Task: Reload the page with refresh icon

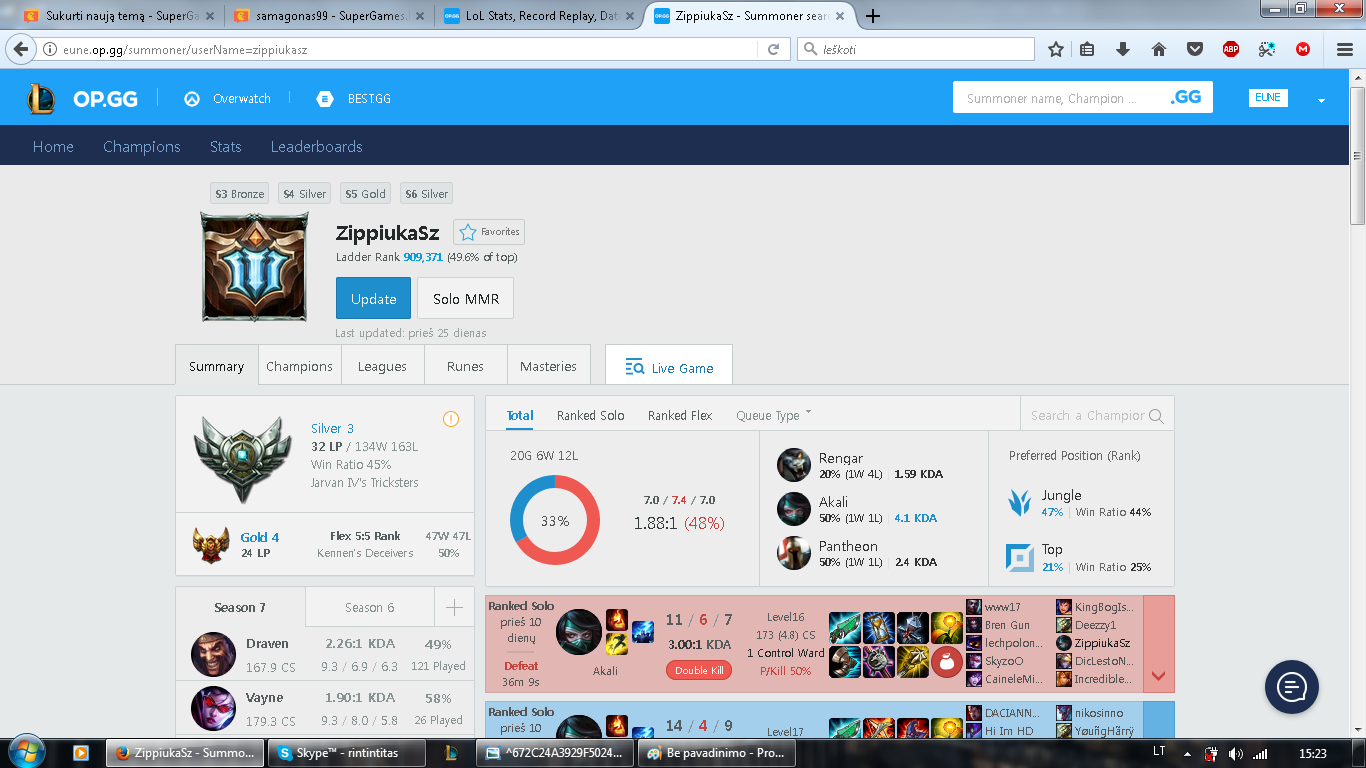Action: 773,49
